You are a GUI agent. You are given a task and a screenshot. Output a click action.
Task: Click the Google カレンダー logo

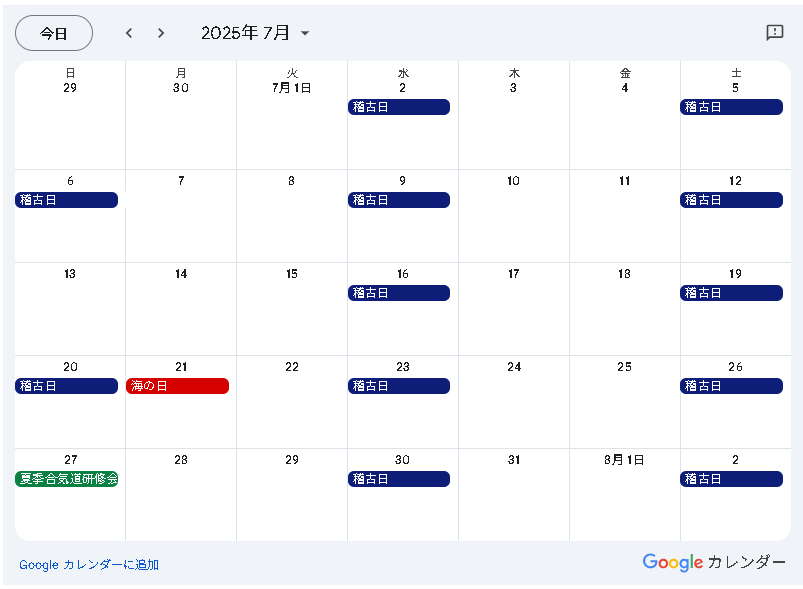[x=714, y=562]
